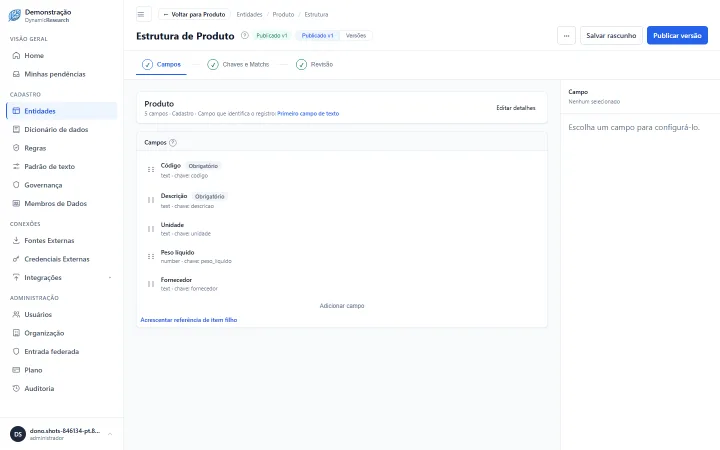Expand the user account menu chevron
Viewport: 720px width, 450px height.
click(110, 434)
